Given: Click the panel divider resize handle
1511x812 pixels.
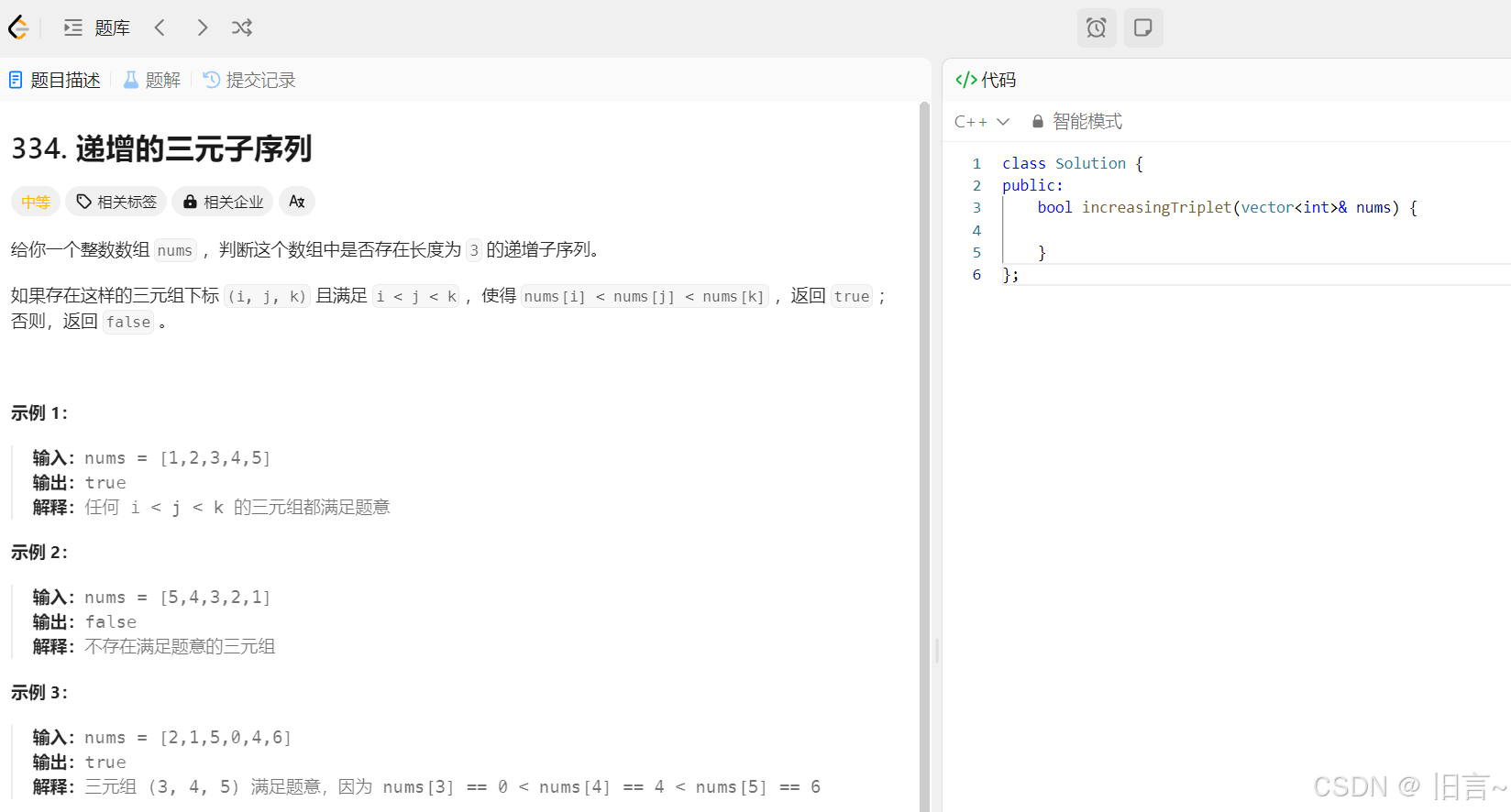Looking at the screenshot, I should pos(936,651).
